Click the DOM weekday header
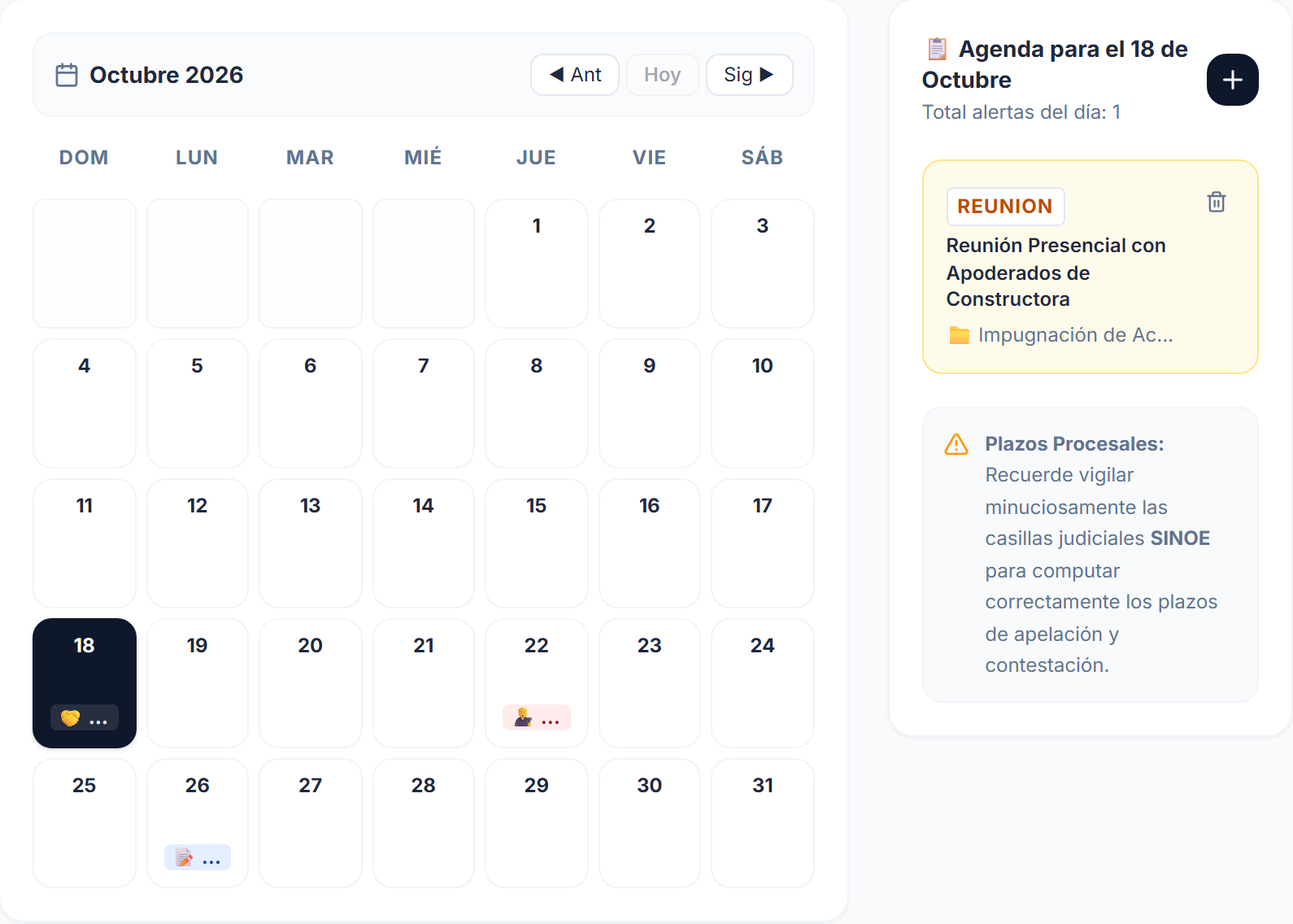This screenshot has width=1293, height=924. 84,158
